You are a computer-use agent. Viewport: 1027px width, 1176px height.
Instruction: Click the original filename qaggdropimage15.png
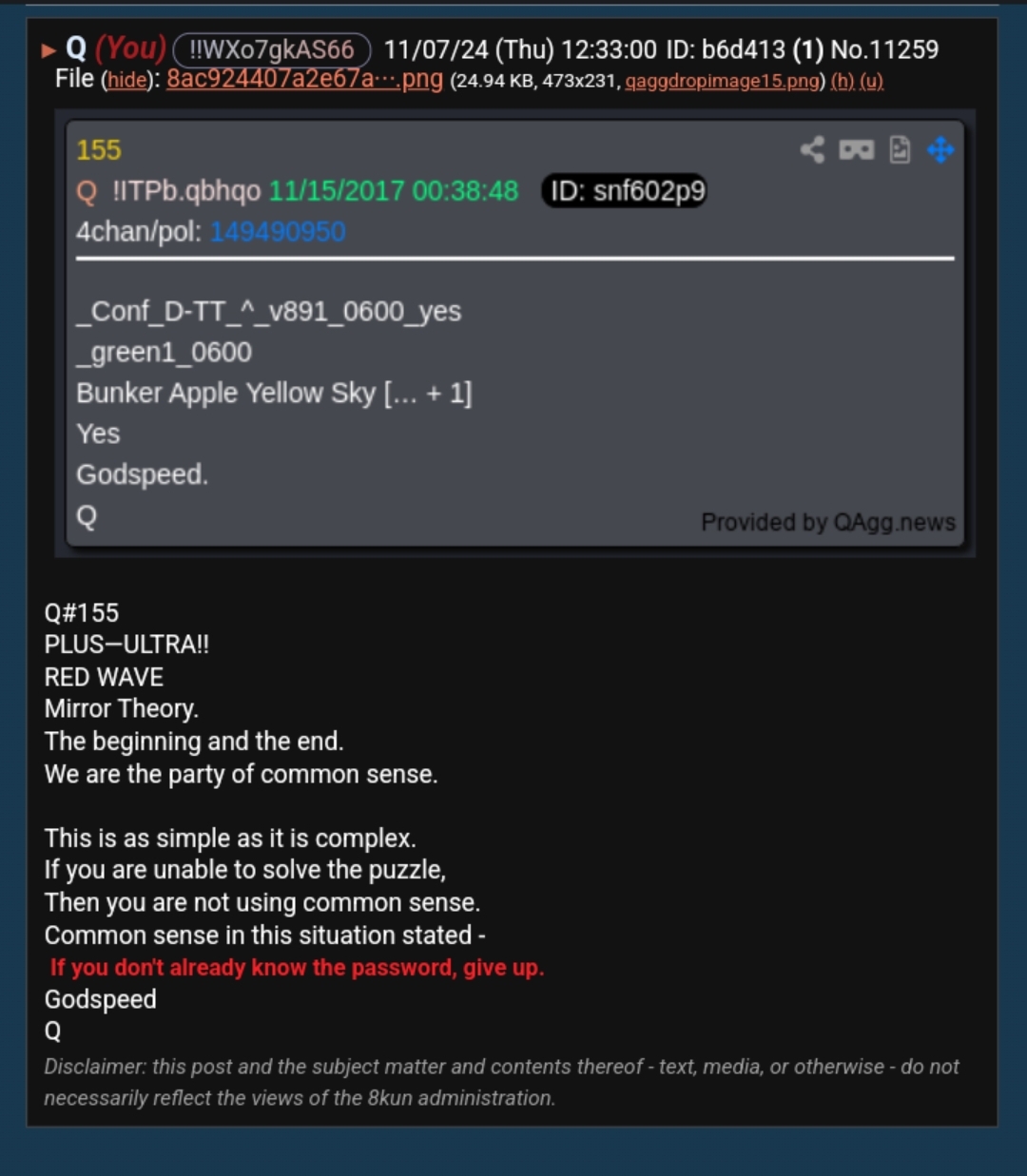click(722, 82)
